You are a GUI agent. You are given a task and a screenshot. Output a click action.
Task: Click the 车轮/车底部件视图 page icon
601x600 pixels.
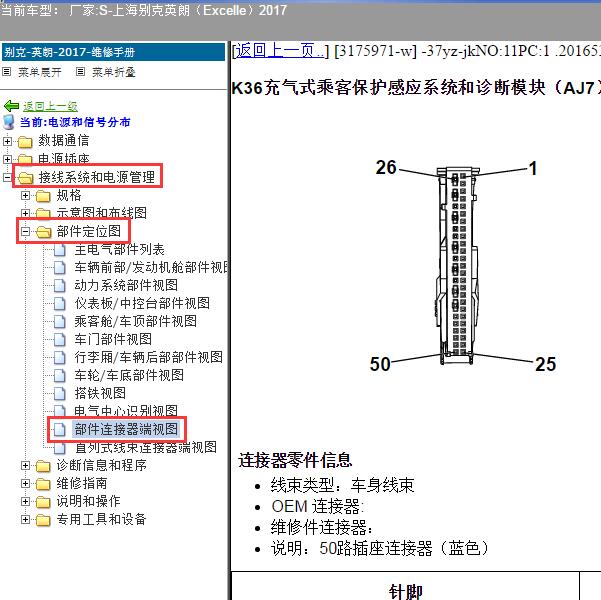tap(60, 376)
